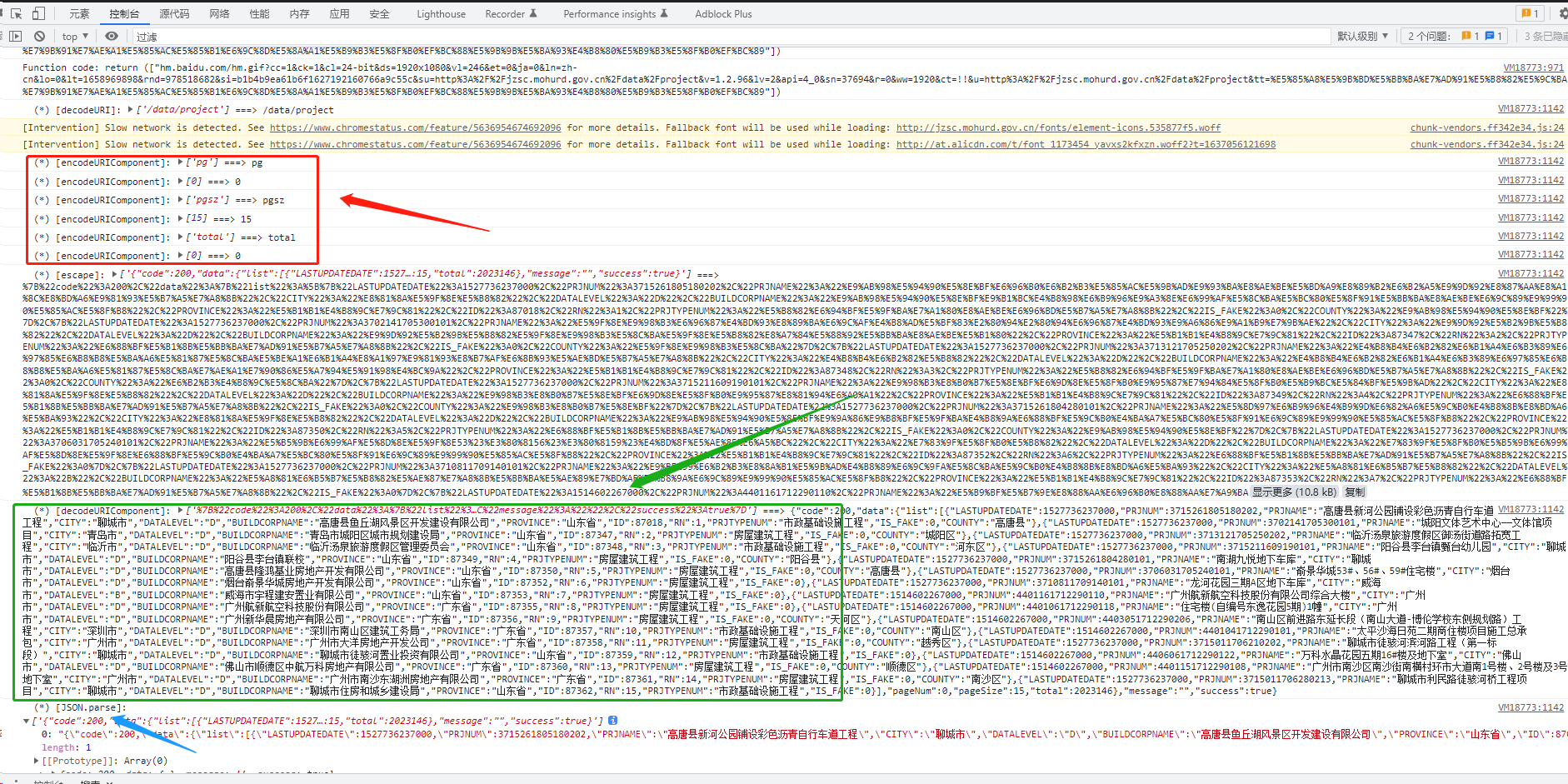Click the 复制 copy button

click(1355, 492)
